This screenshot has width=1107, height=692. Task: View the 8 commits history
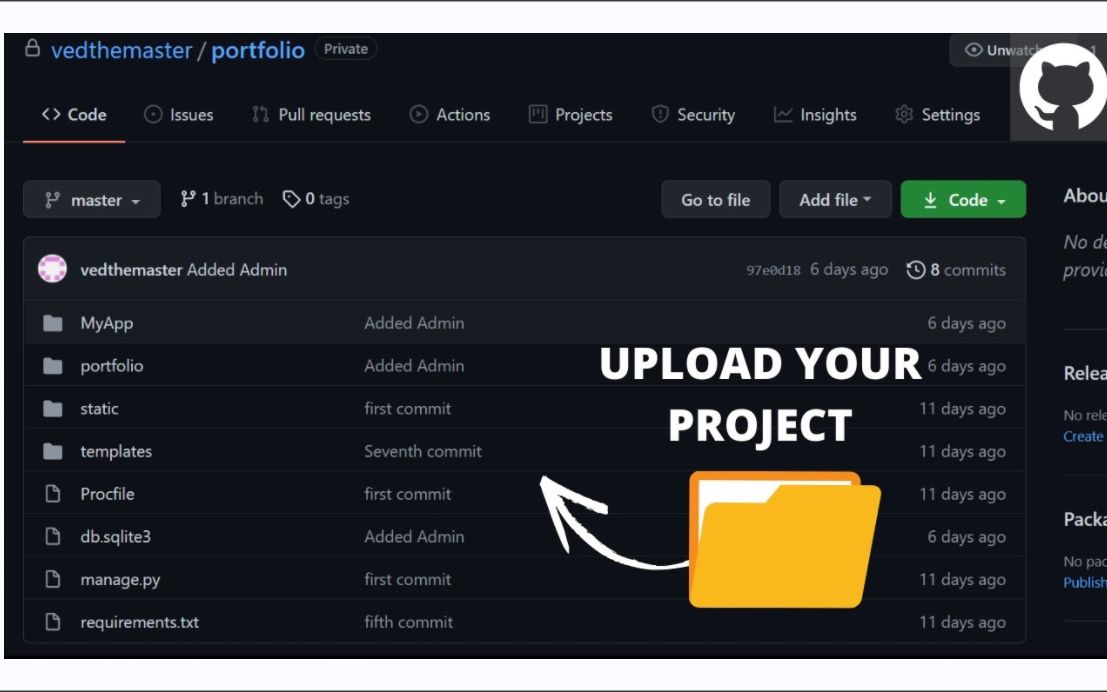(956, 270)
